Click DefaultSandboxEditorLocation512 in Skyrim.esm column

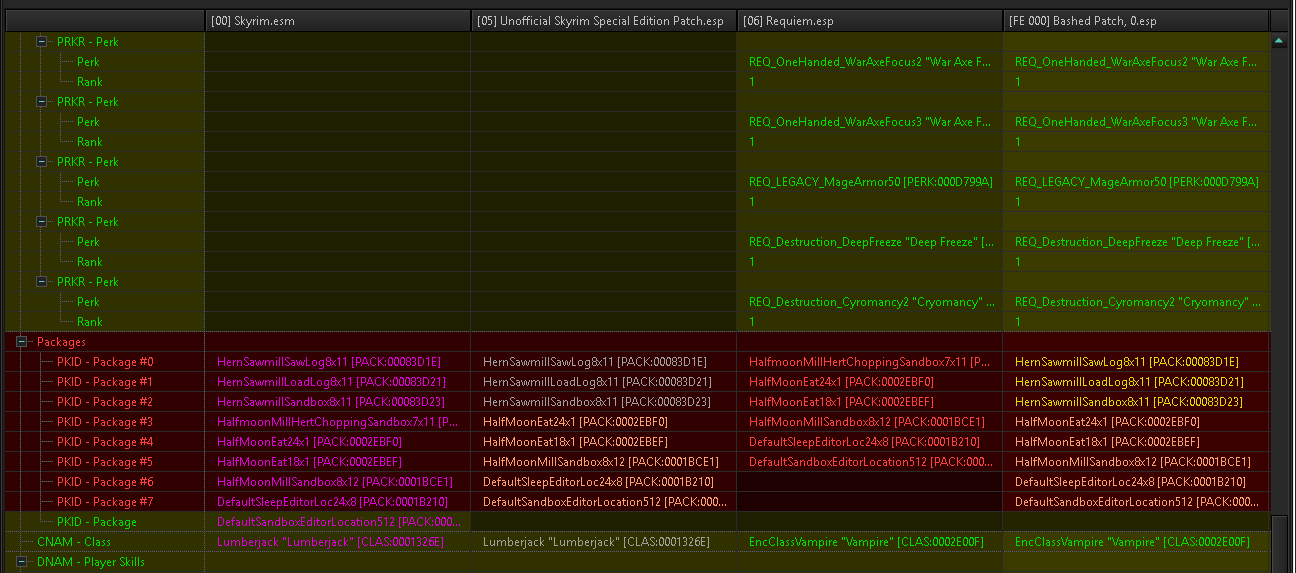[x=338, y=522]
